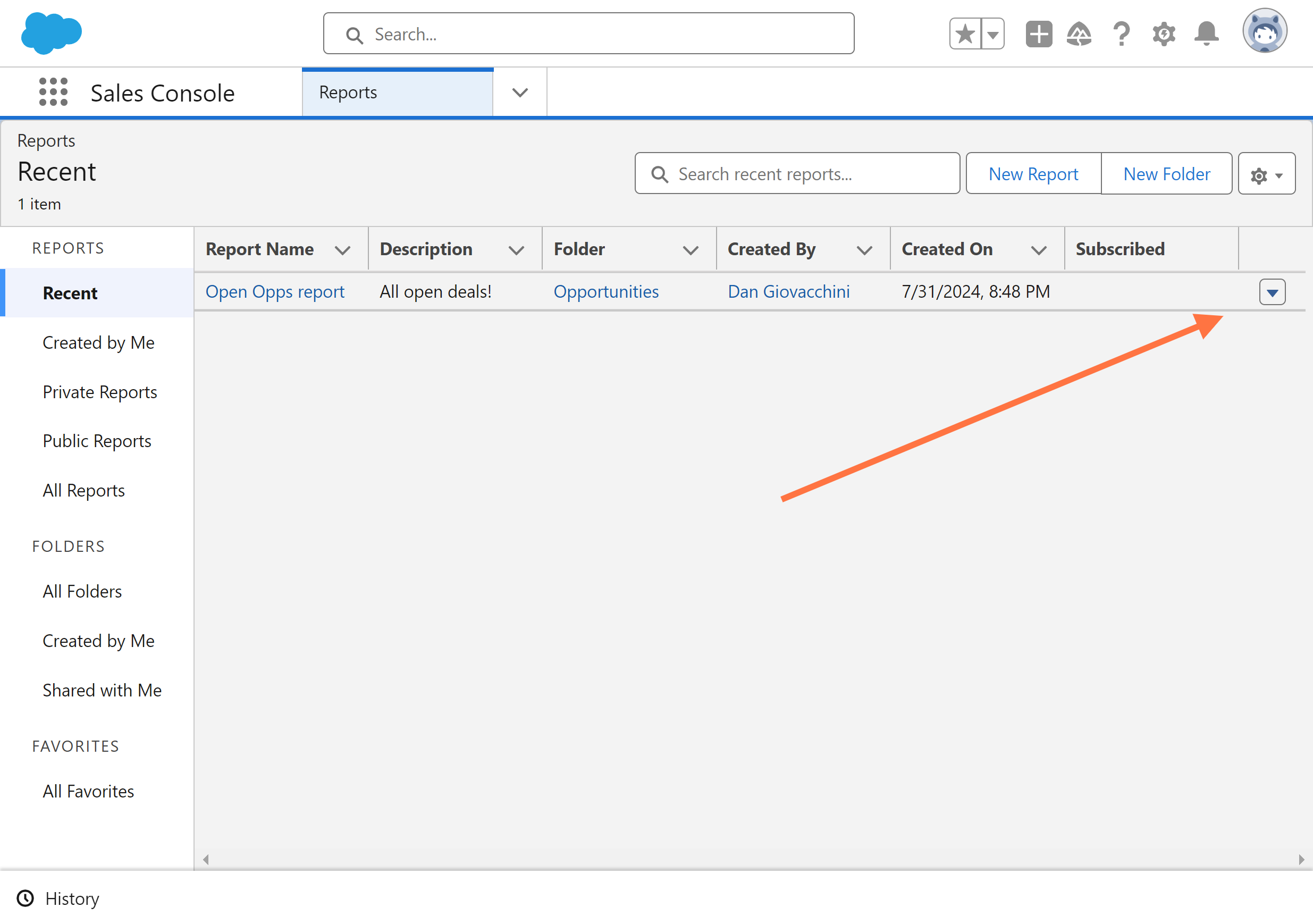Open the Opportunities folder link

[606, 292]
